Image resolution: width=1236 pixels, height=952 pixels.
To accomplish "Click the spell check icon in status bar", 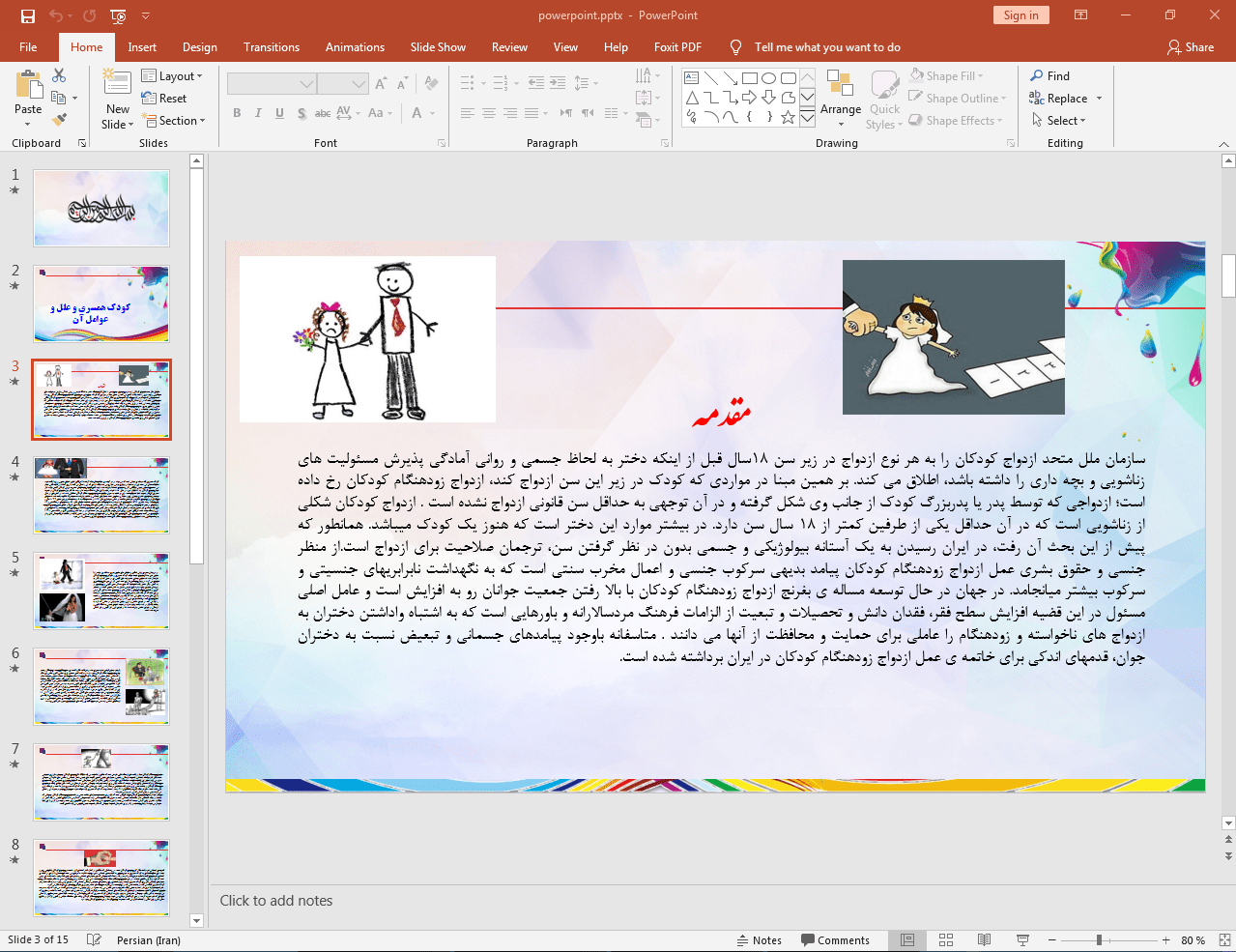I will 94,940.
